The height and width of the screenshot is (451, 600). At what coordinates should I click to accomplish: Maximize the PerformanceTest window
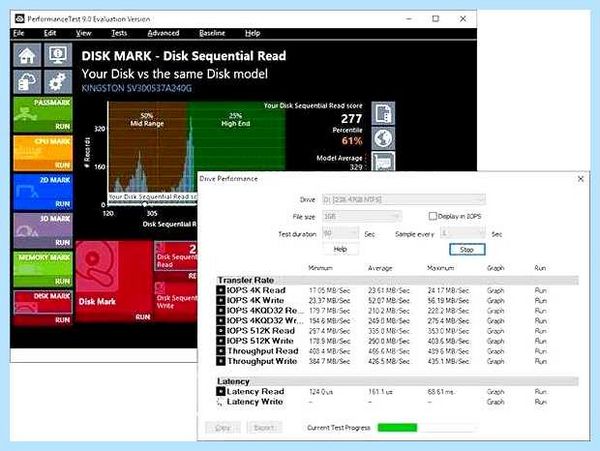click(x=435, y=19)
